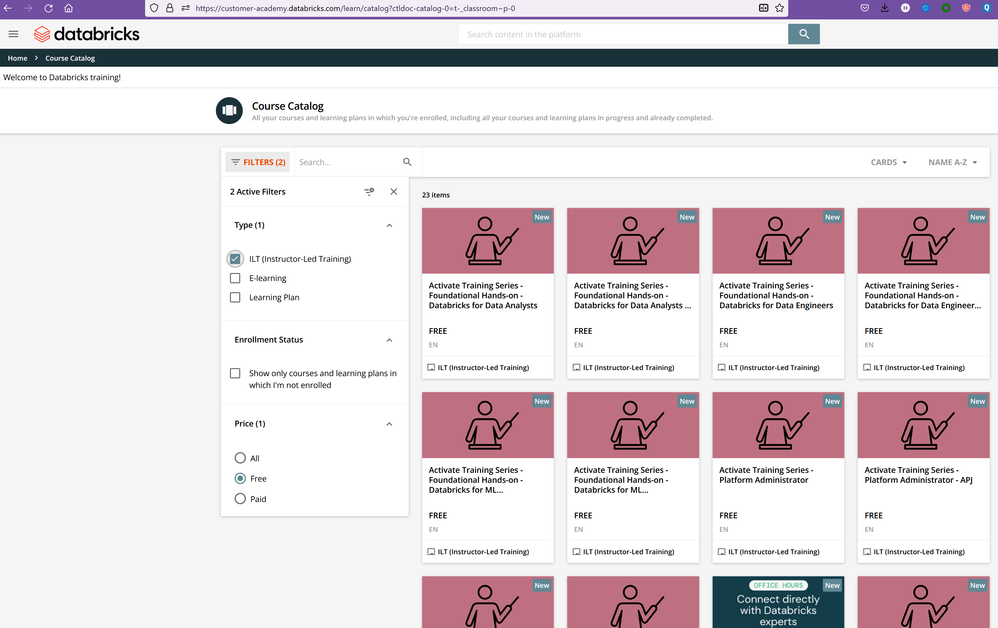Clear all active filters icon

pos(369,192)
